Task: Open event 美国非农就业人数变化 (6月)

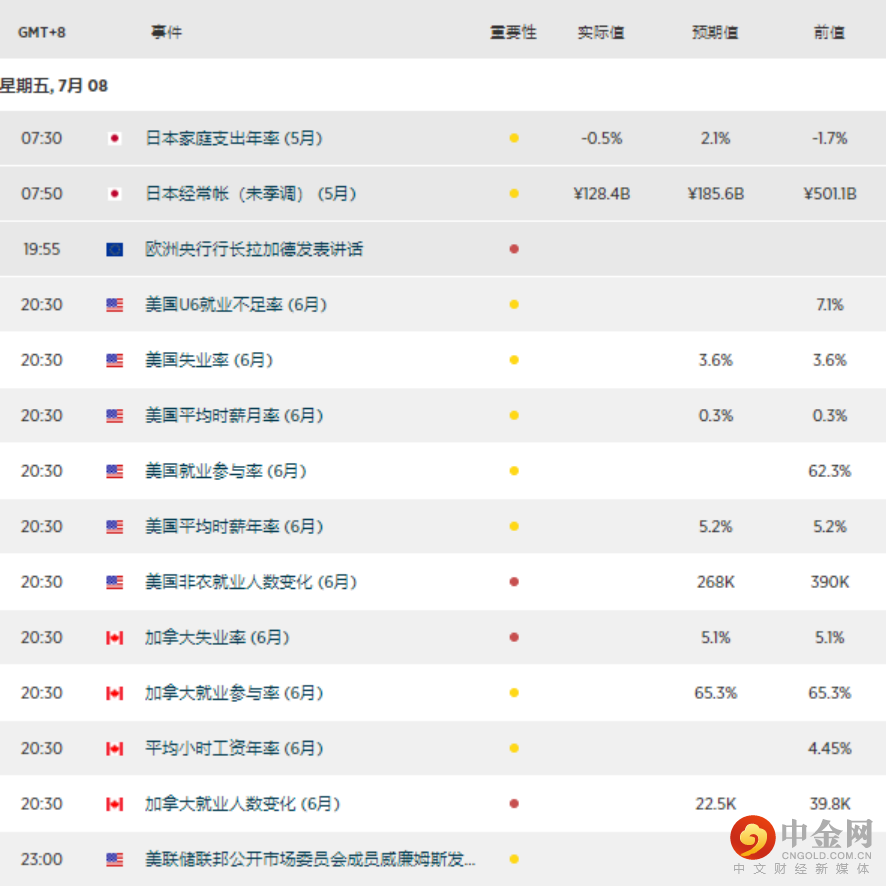Action: click(251, 582)
